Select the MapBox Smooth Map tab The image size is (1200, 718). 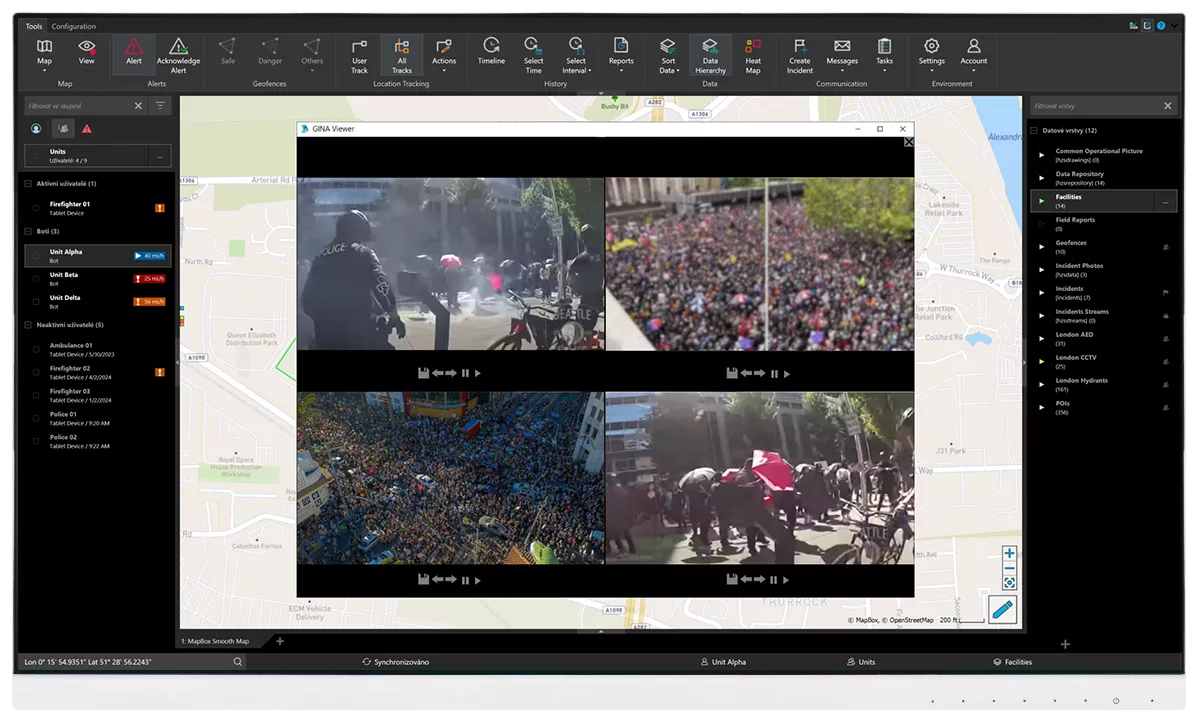click(216, 641)
